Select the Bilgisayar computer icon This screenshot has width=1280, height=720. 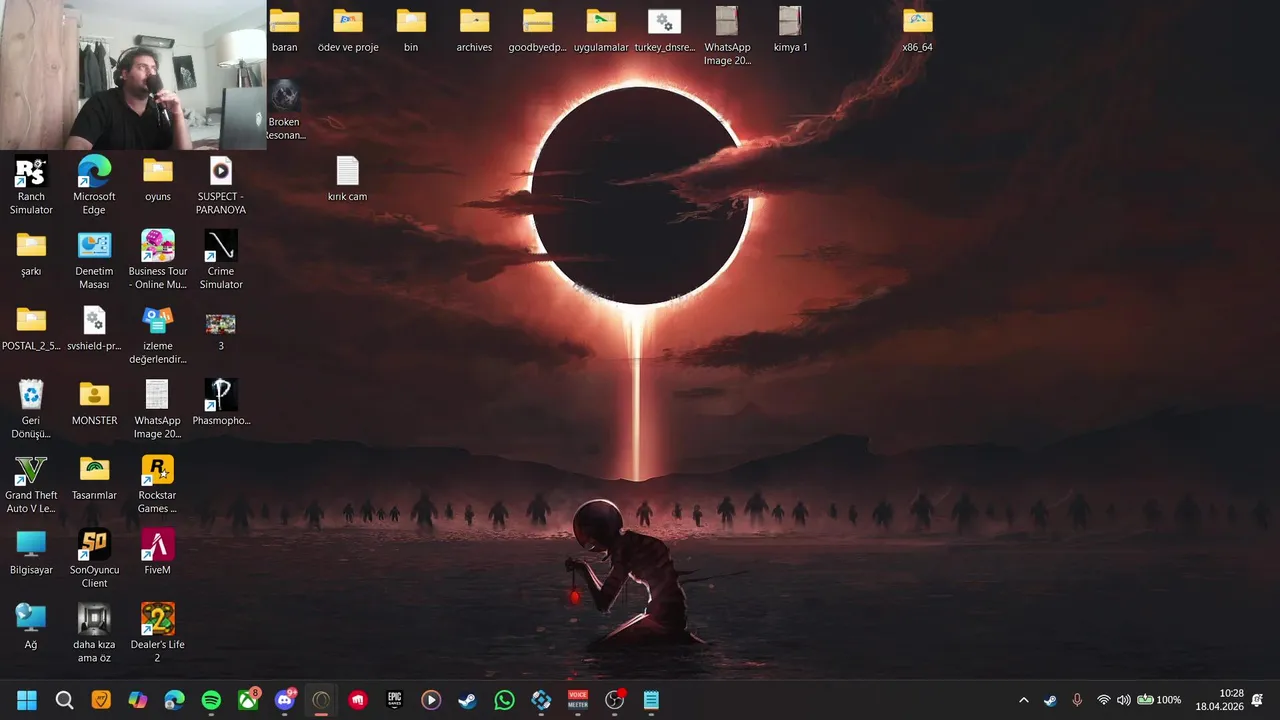[x=31, y=552]
